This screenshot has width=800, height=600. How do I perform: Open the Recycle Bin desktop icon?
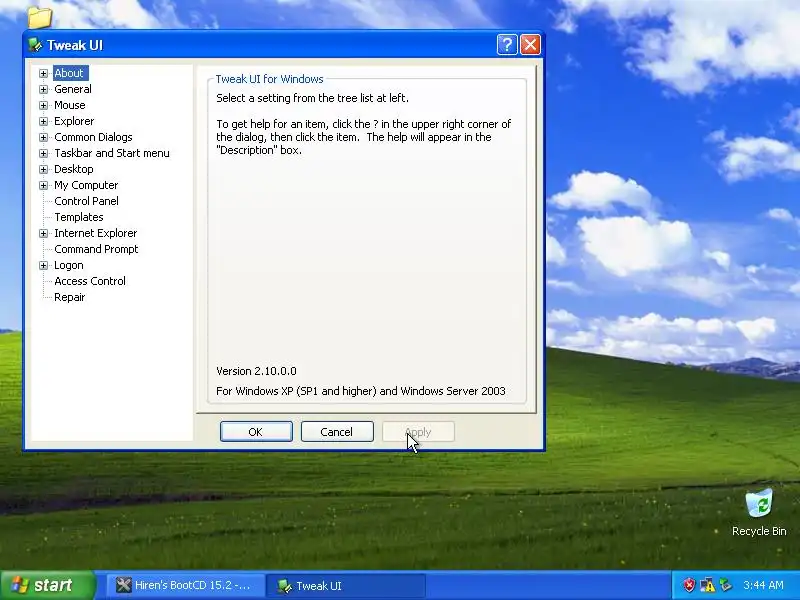[759, 512]
